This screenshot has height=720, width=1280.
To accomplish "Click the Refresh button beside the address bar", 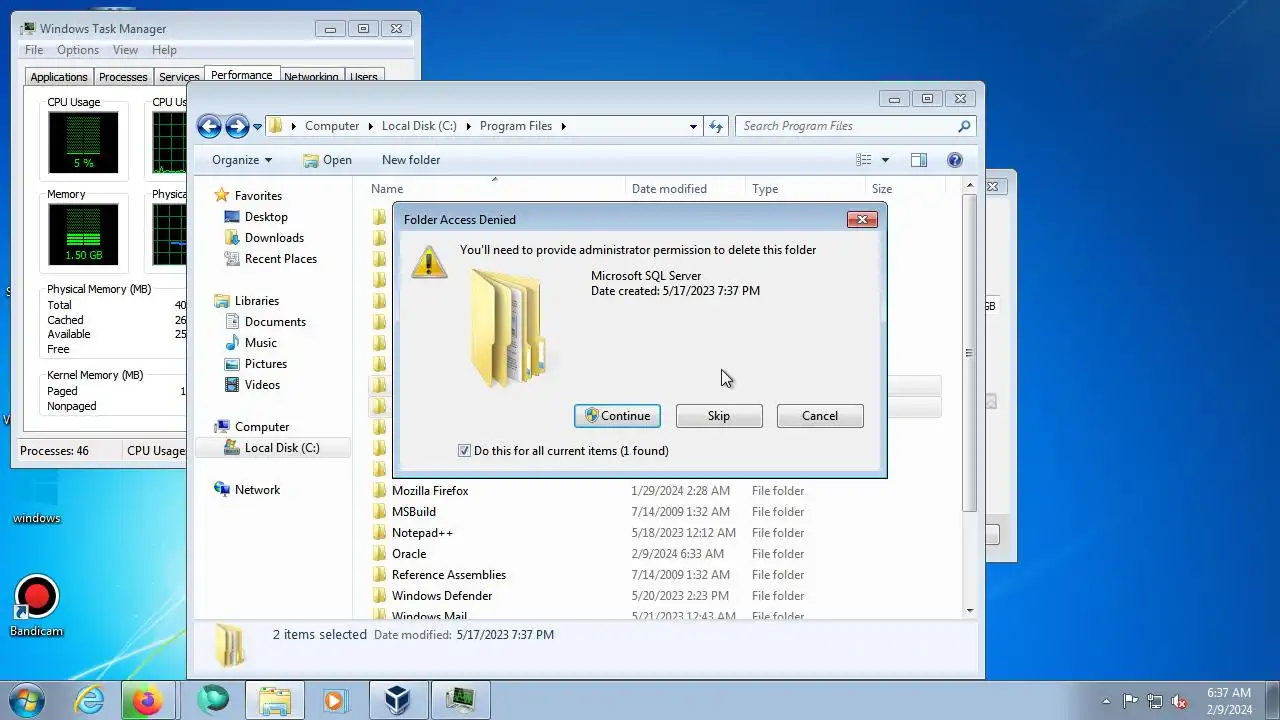I will pos(716,126).
